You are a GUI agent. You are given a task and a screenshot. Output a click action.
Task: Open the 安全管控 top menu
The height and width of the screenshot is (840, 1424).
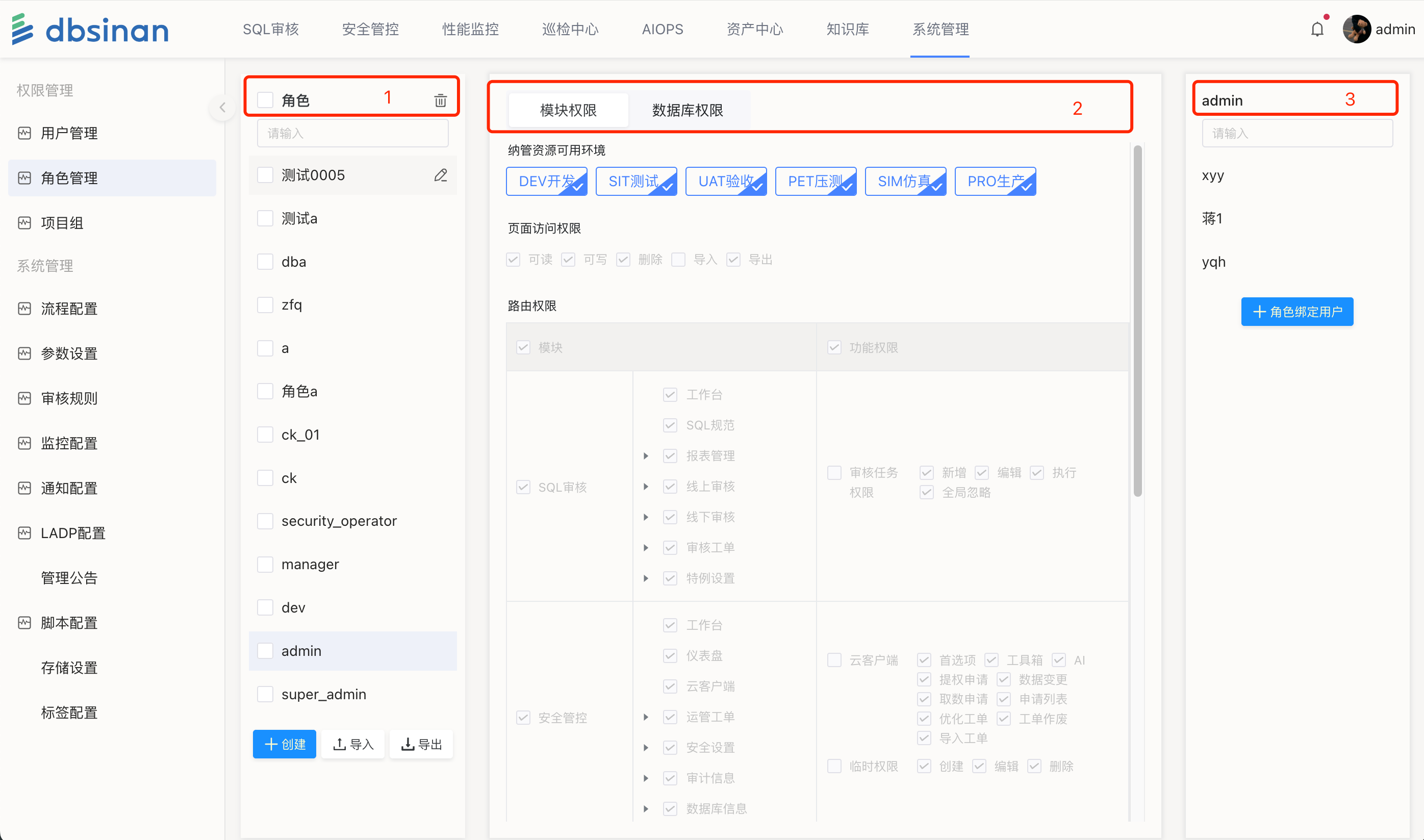coord(370,29)
